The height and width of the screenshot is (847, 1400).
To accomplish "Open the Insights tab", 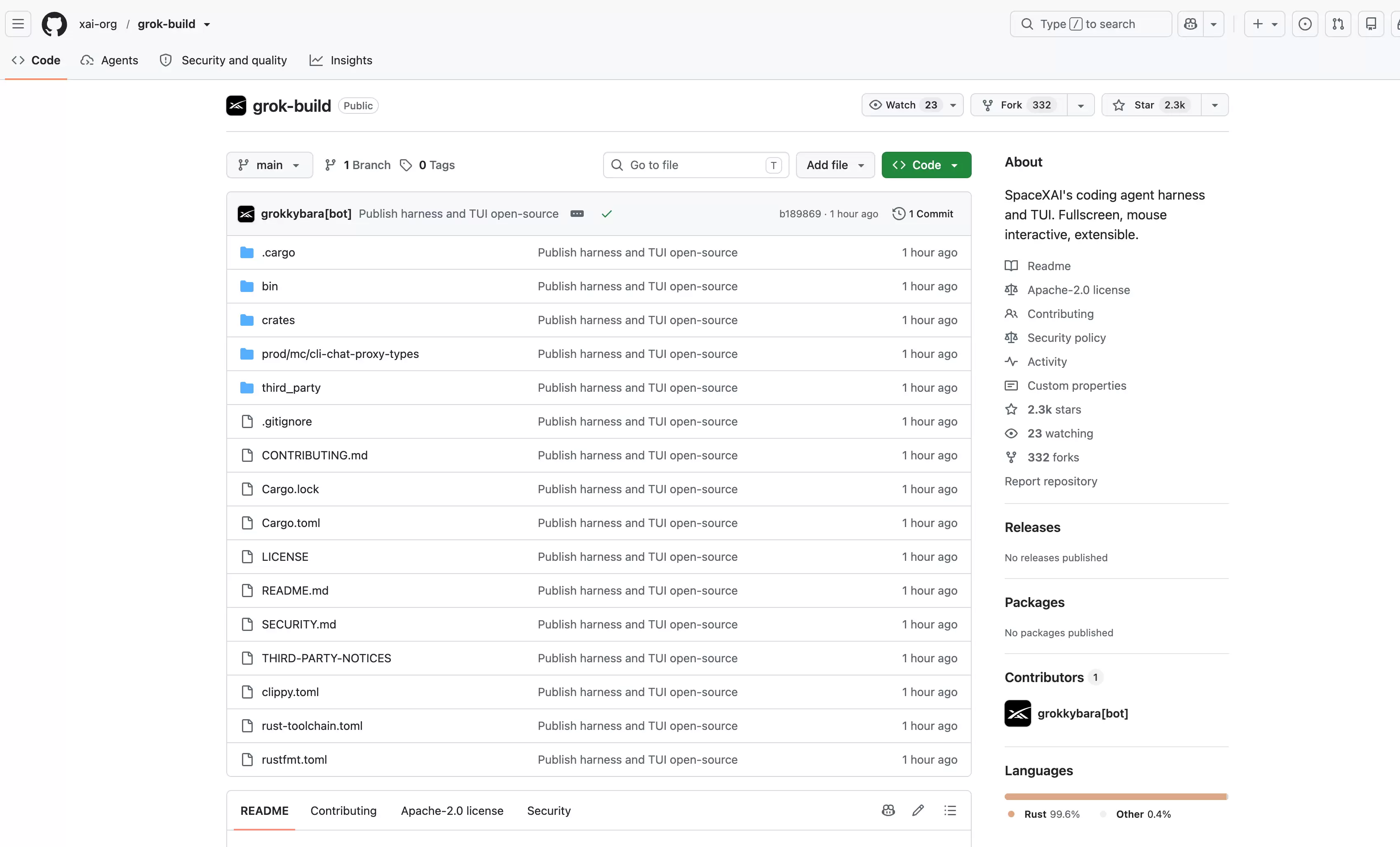I will pos(341,60).
